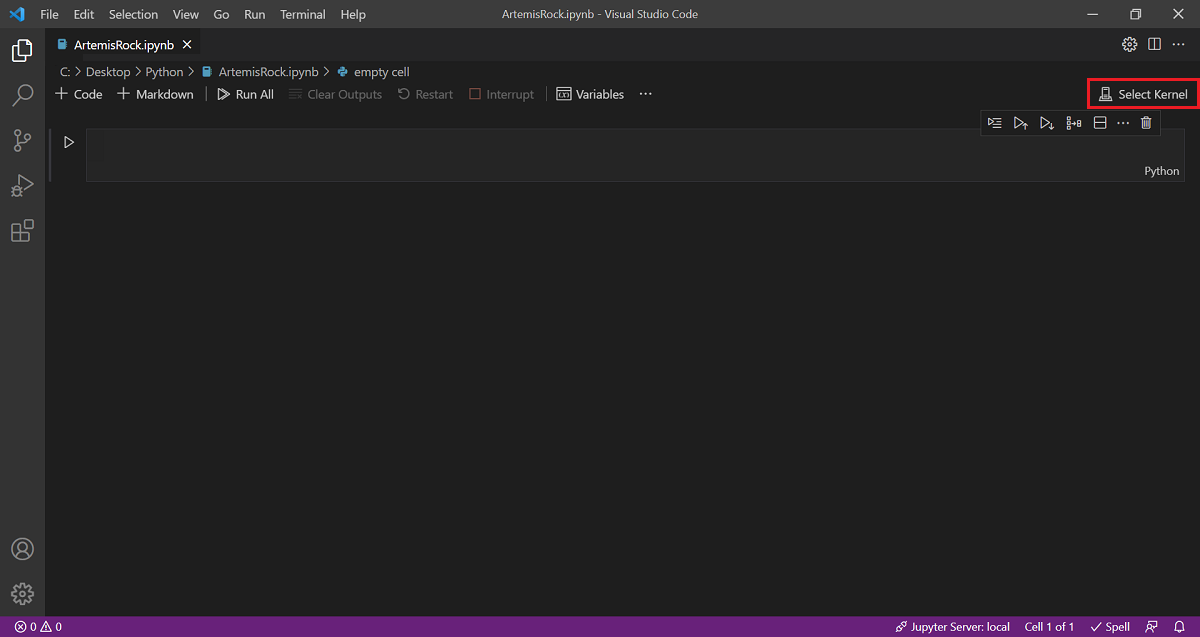The height and width of the screenshot is (637, 1200).
Task: Open notebook settings gear in editor title
Action: 1129,44
